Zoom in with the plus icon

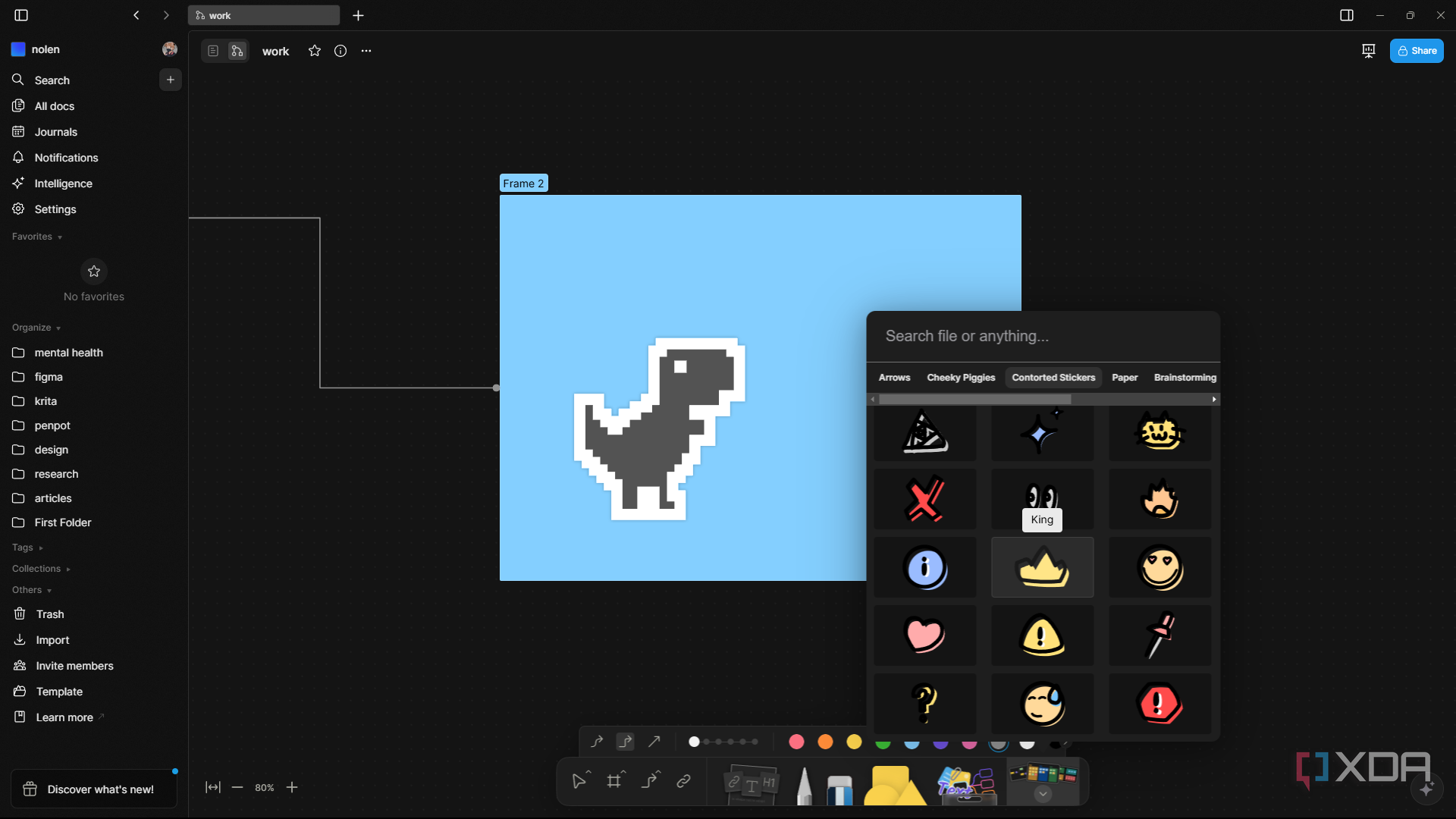[292, 787]
